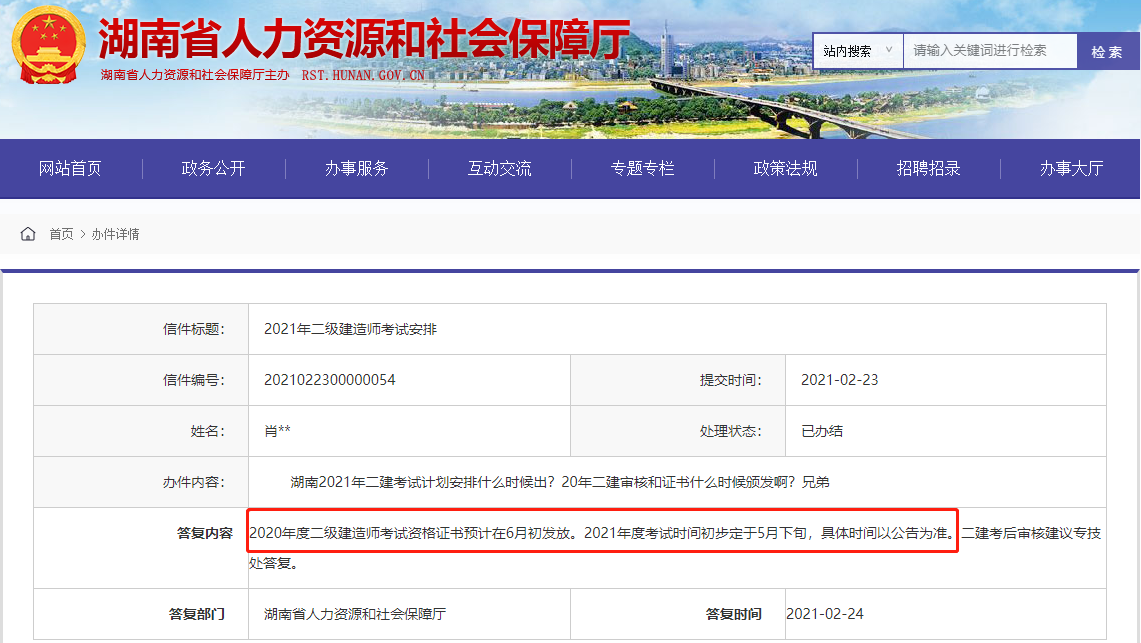The width and height of the screenshot is (1141, 643).
Task: Open the 政策法规 section
Action: point(784,169)
